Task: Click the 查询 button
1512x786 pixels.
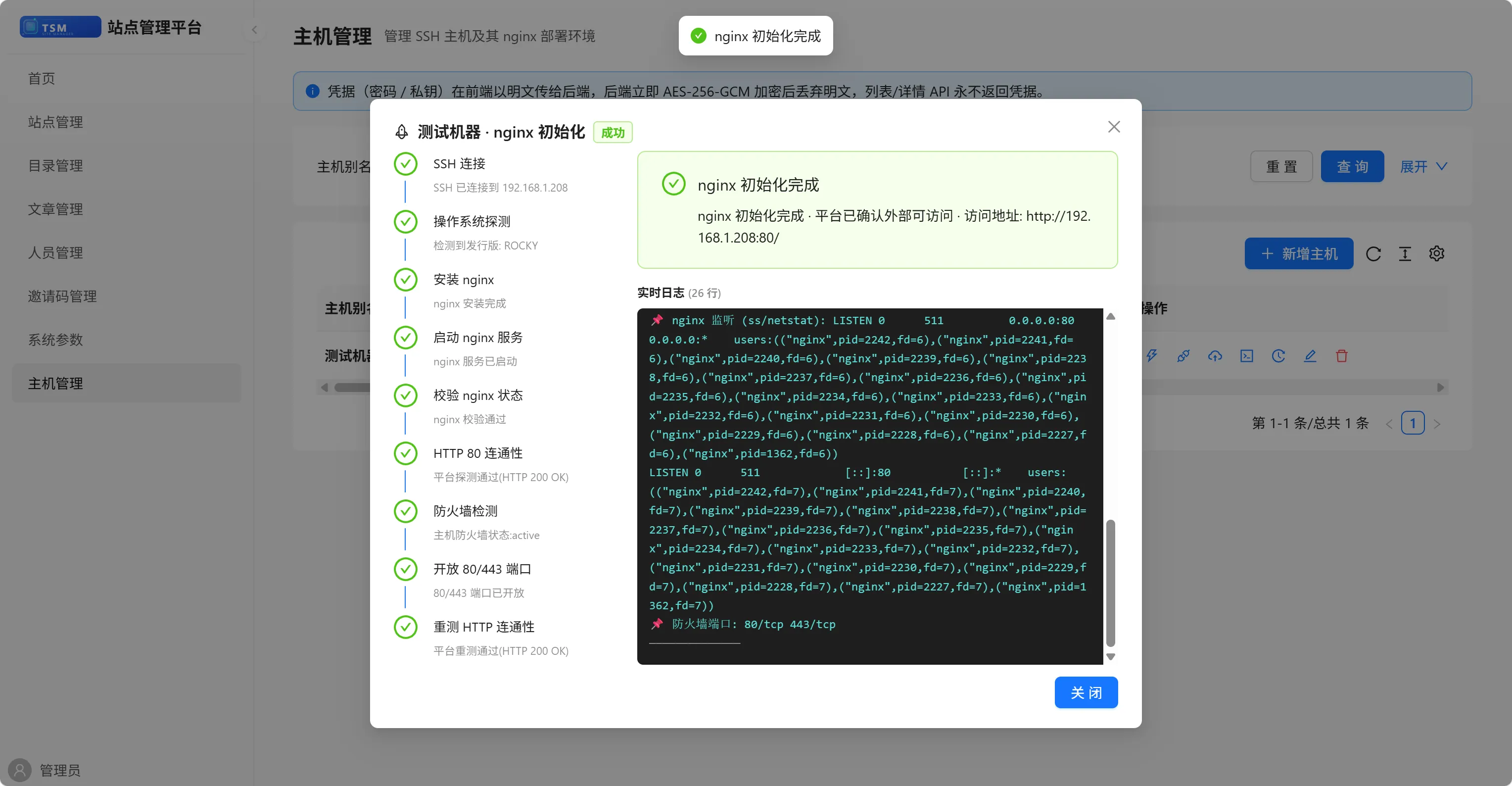Action: click(x=1352, y=167)
